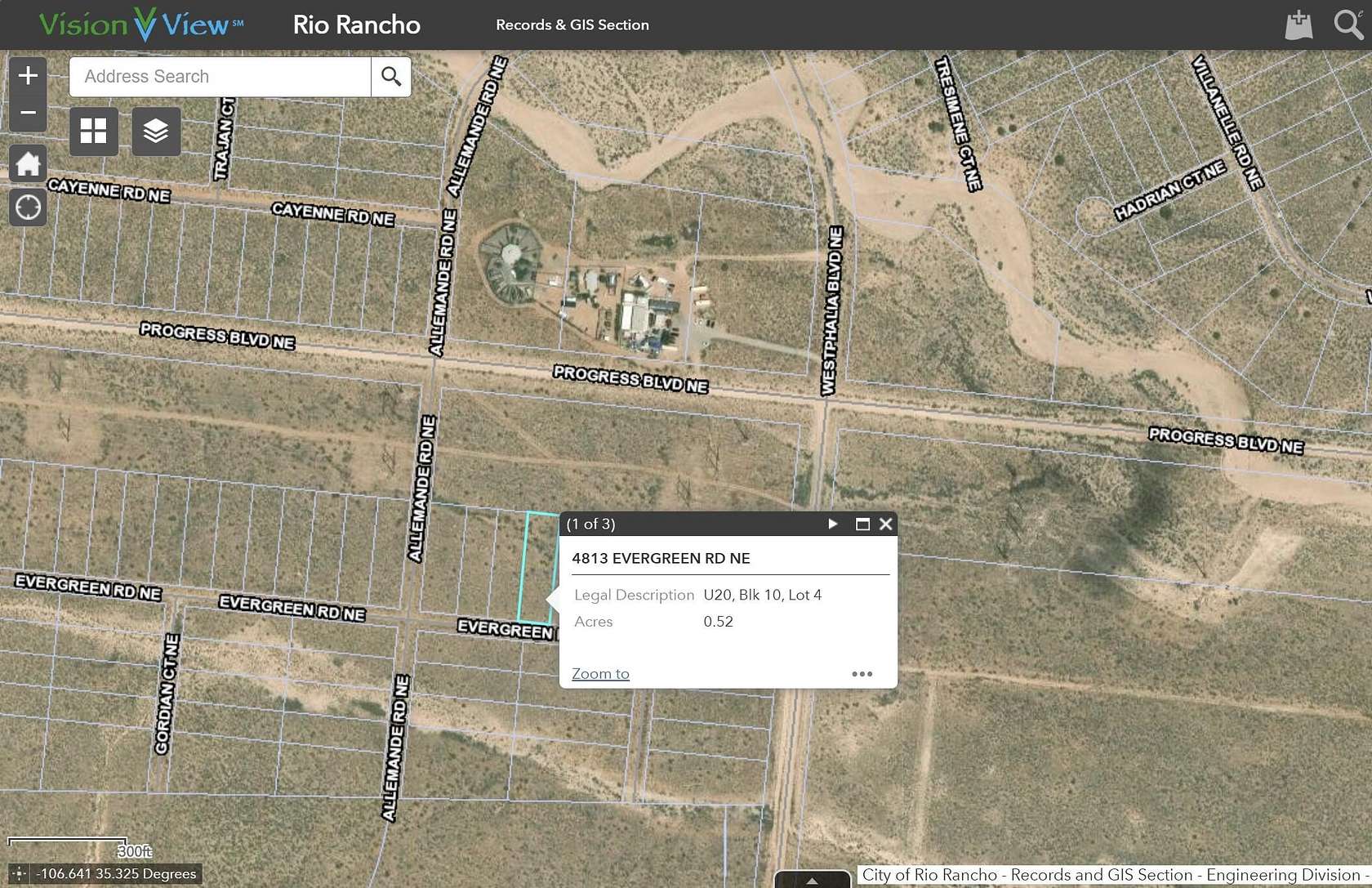Maximize the parcel popup window

click(x=861, y=524)
